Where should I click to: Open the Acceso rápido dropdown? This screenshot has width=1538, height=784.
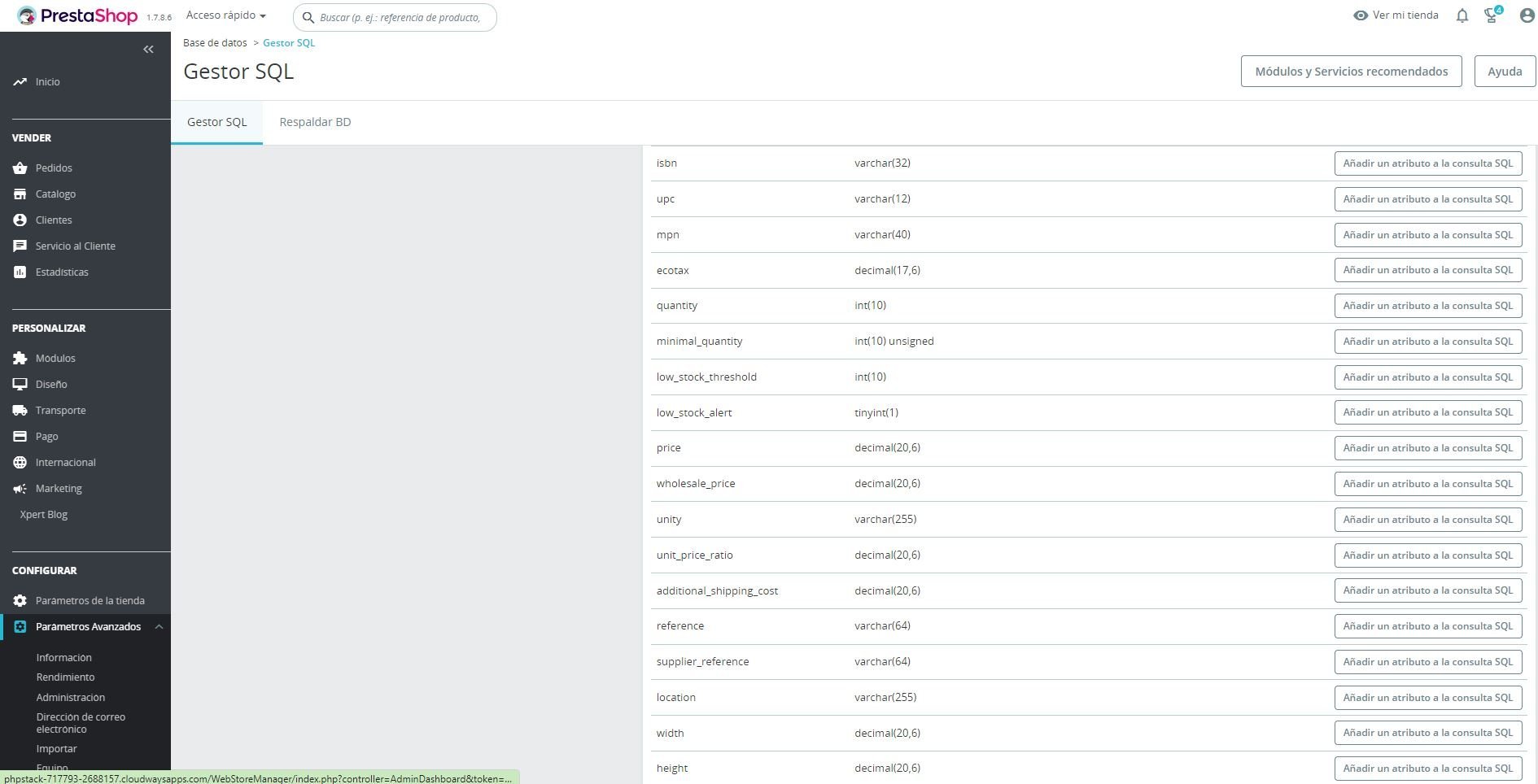226,15
